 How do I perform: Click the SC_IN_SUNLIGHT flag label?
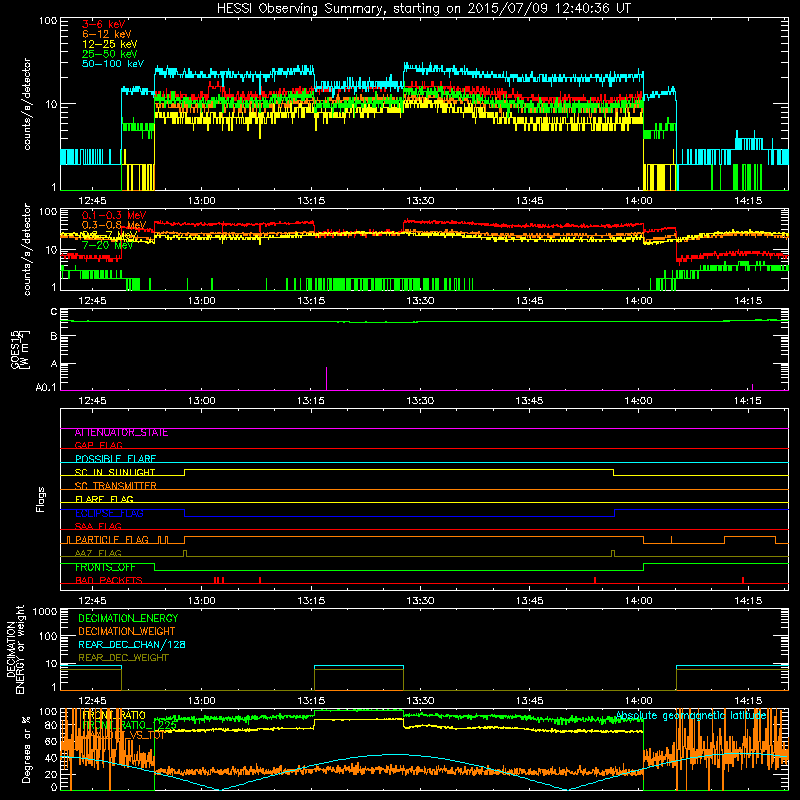pos(115,472)
